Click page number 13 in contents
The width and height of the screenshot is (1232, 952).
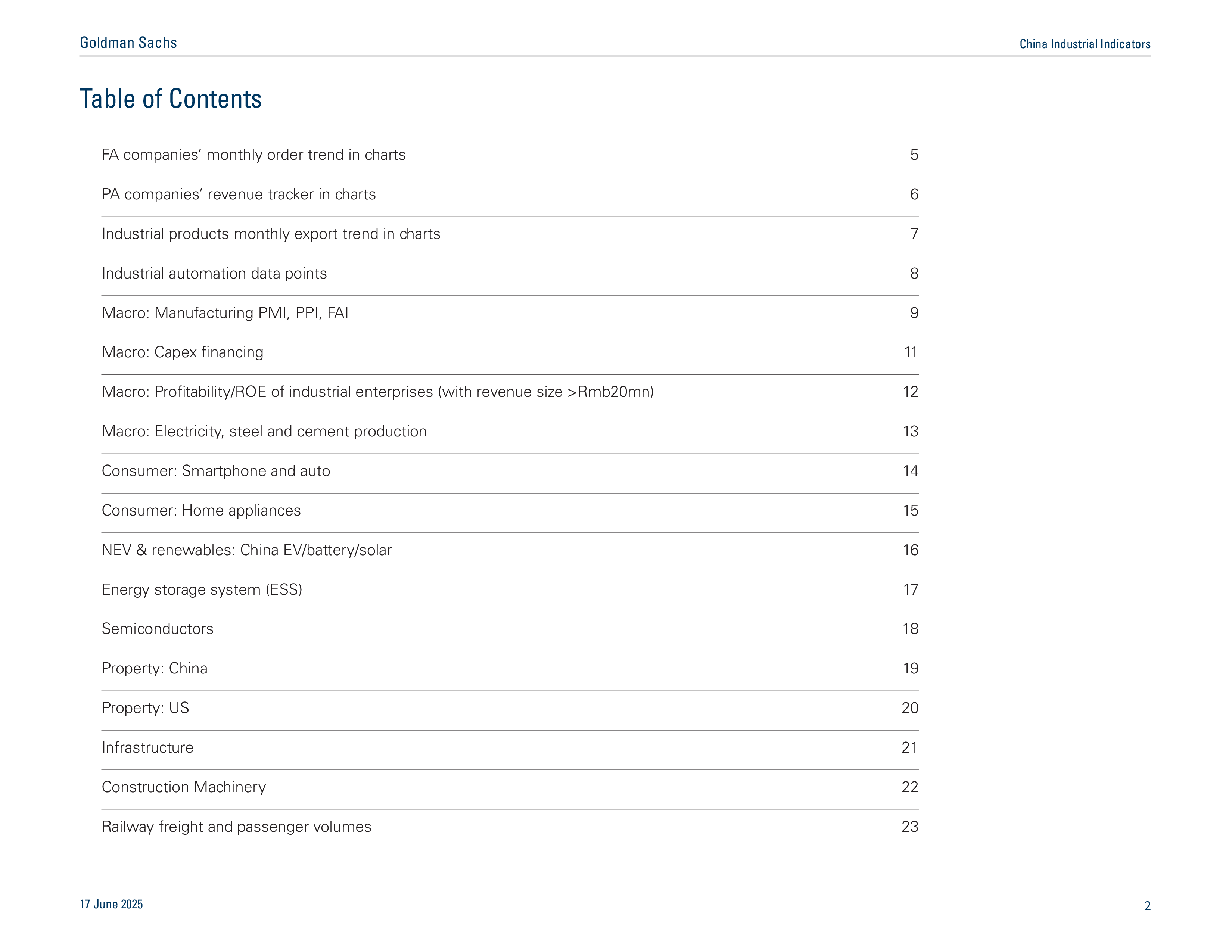click(x=911, y=431)
